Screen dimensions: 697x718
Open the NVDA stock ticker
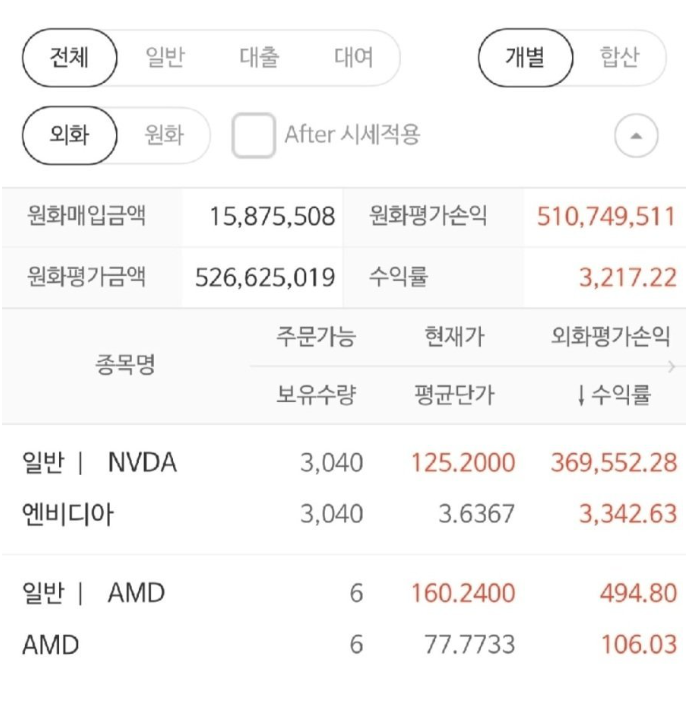142,462
